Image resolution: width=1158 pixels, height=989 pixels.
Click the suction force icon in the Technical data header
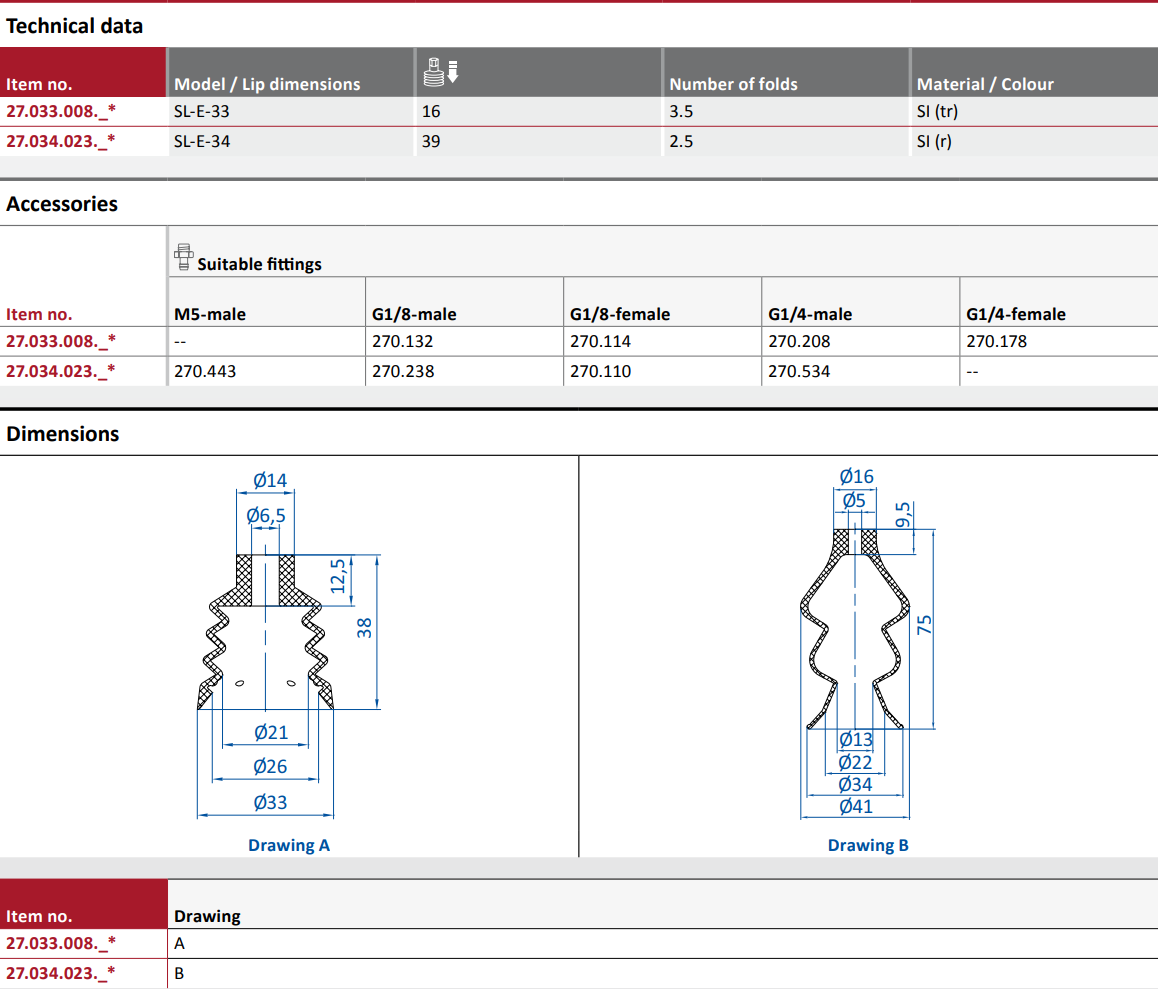(441, 72)
